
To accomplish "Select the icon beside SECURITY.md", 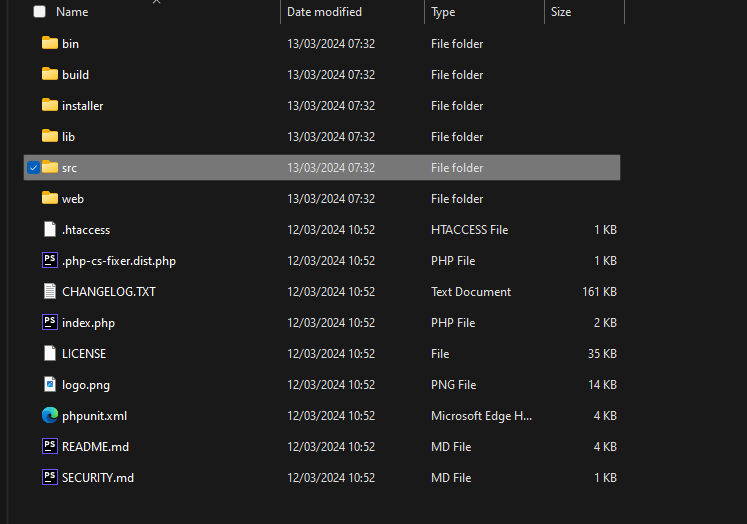I will 50,477.
